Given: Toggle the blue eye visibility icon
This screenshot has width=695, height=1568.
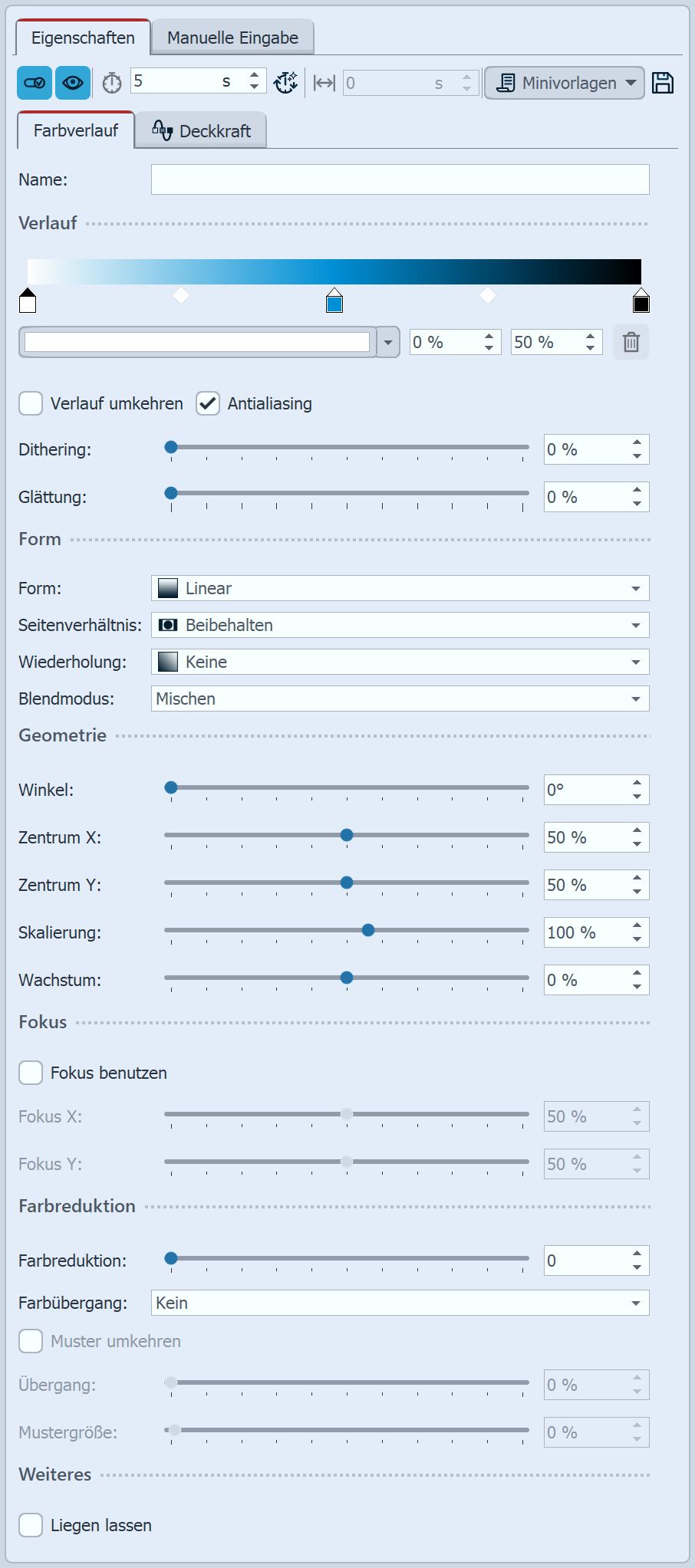Looking at the screenshot, I should pos(73,83).
